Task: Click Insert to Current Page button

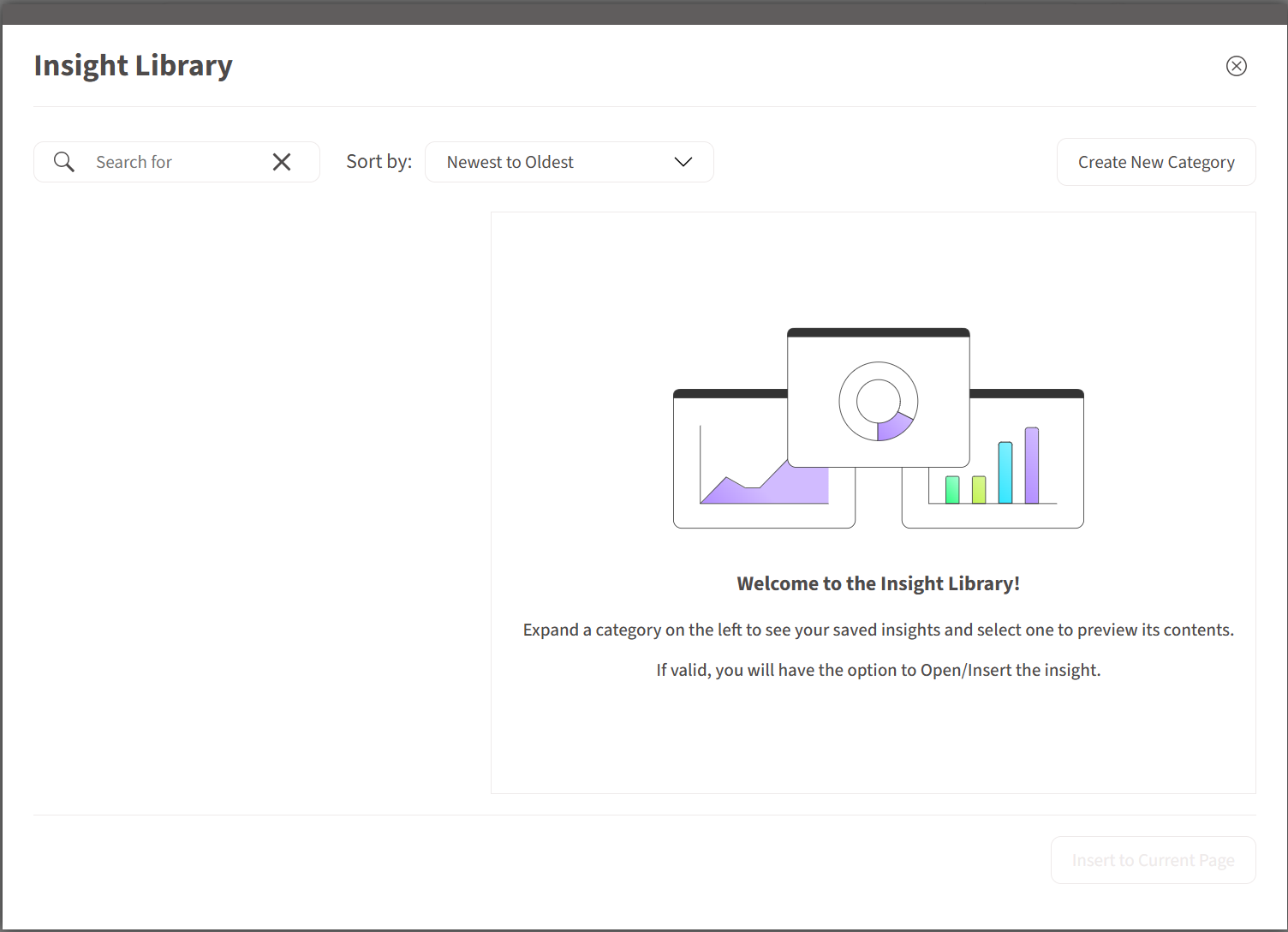Action: tap(1153, 860)
